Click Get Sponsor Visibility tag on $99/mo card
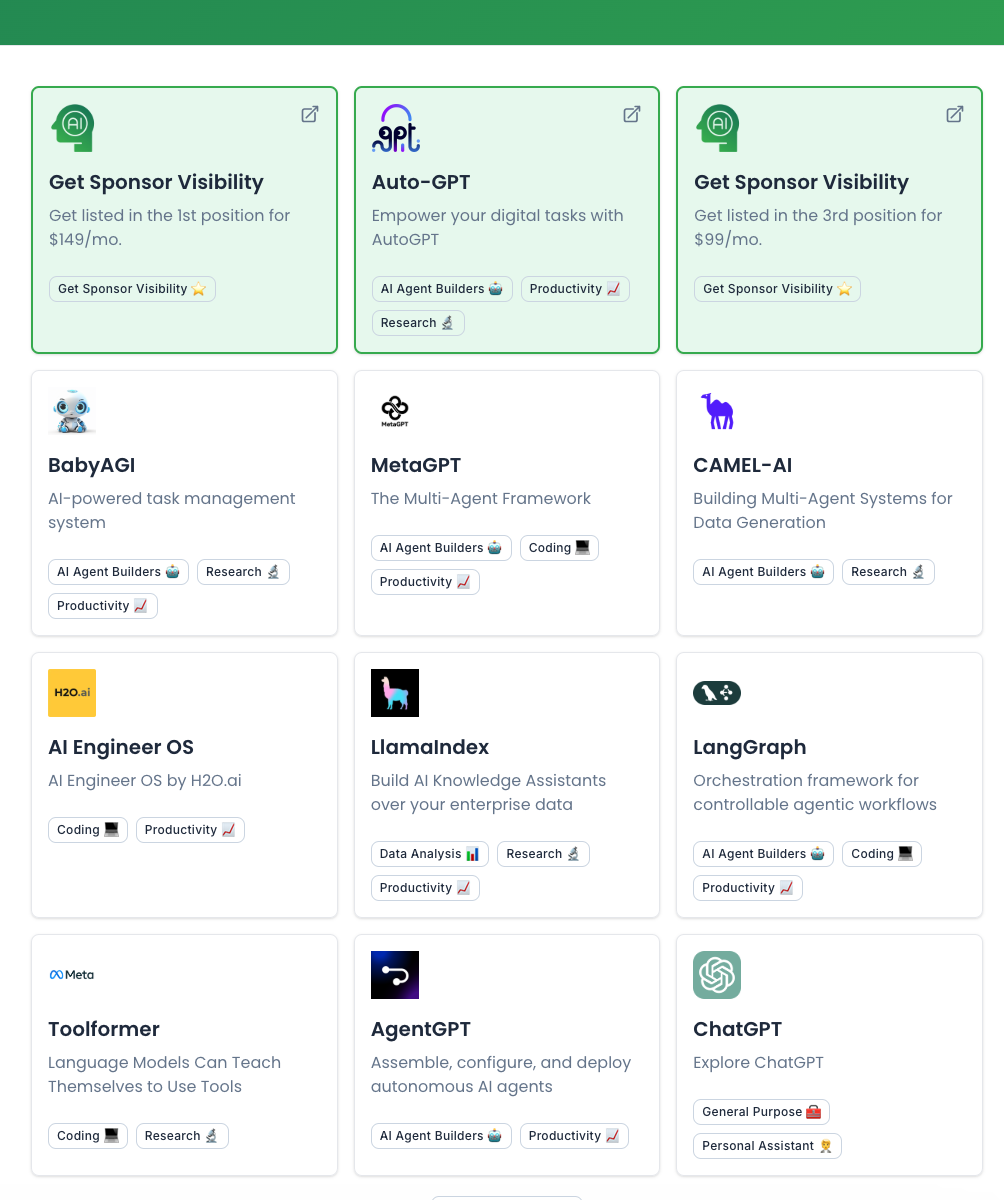The width and height of the screenshot is (1004, 1200). pyautogui.click(x=777, y=289)
